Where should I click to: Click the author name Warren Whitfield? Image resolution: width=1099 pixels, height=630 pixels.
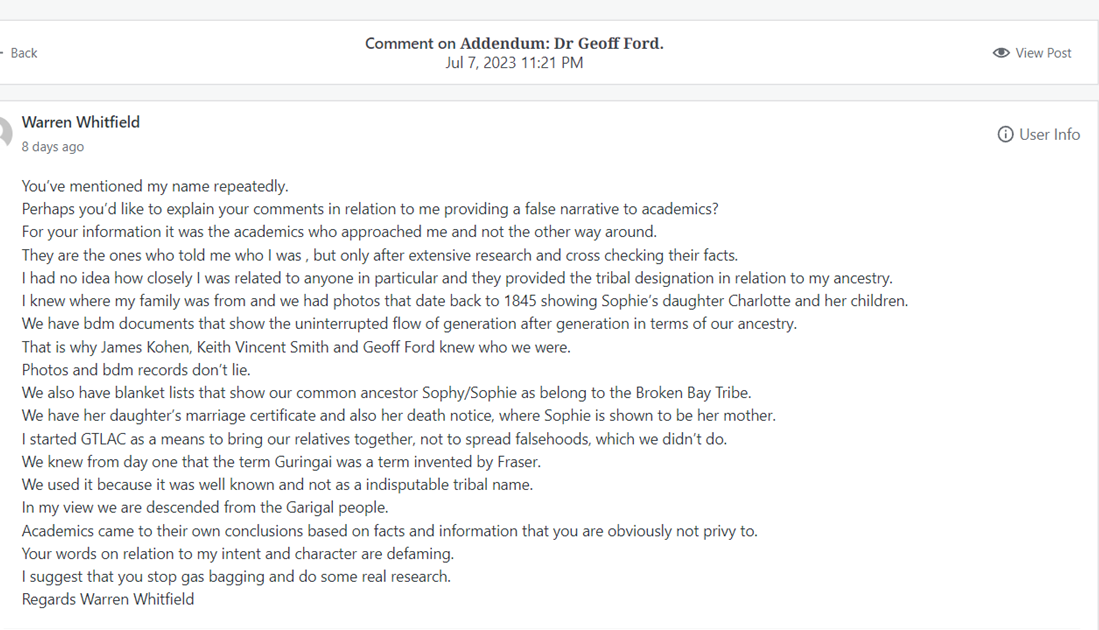tap(81, 122)
